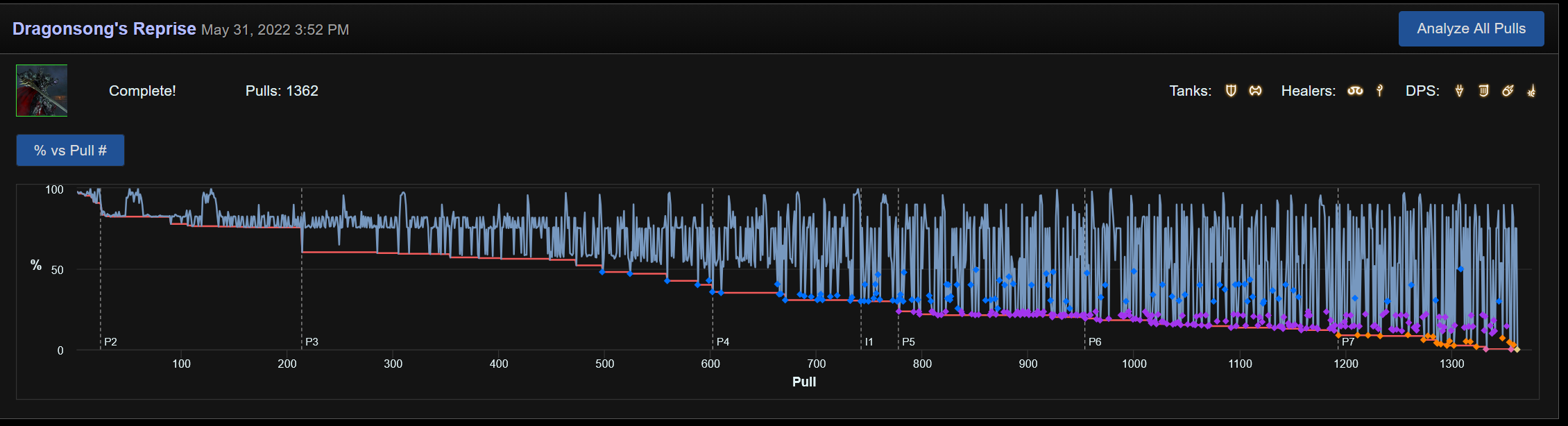Toggle the % vs Pull # chart button
The width and height of the screenshot is (1568, 426).
tap(70, 151)
